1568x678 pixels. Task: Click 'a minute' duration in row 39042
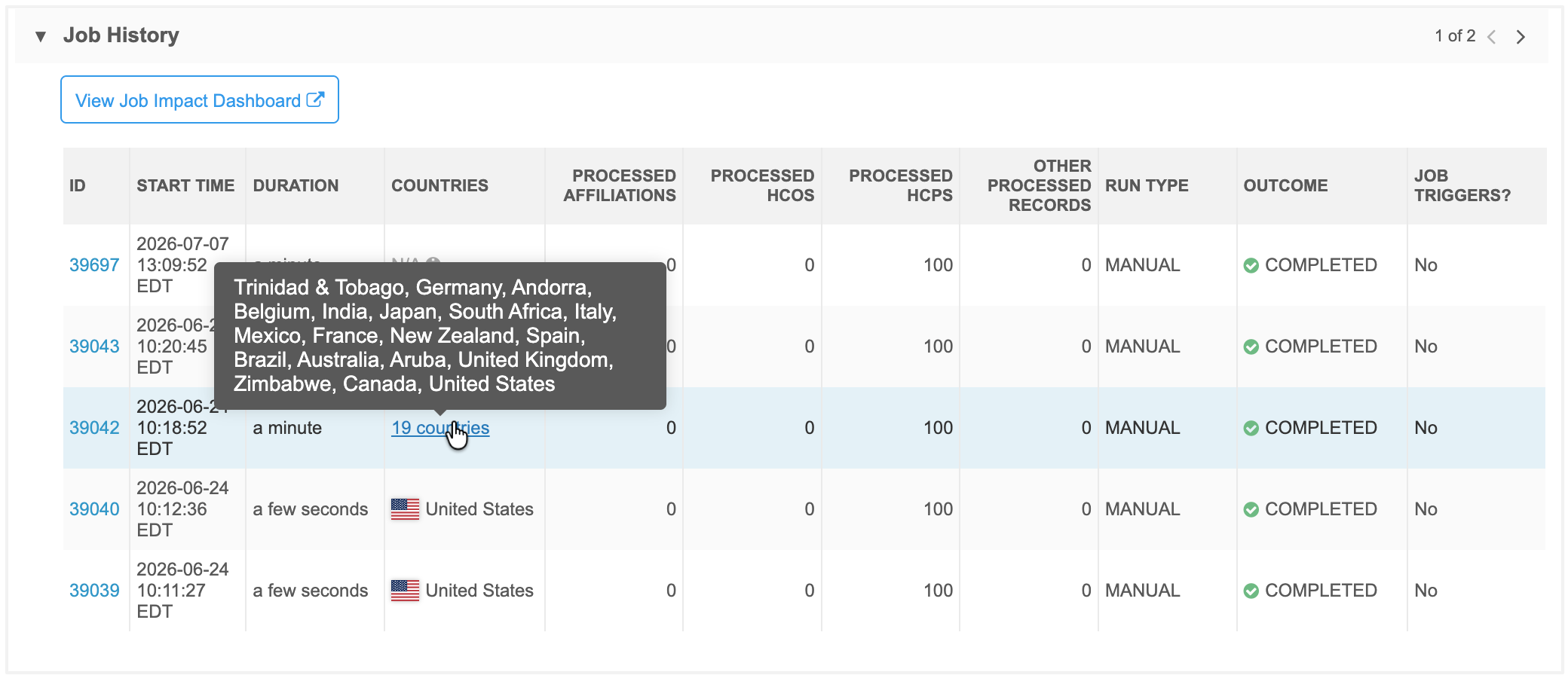click(287, 428)
